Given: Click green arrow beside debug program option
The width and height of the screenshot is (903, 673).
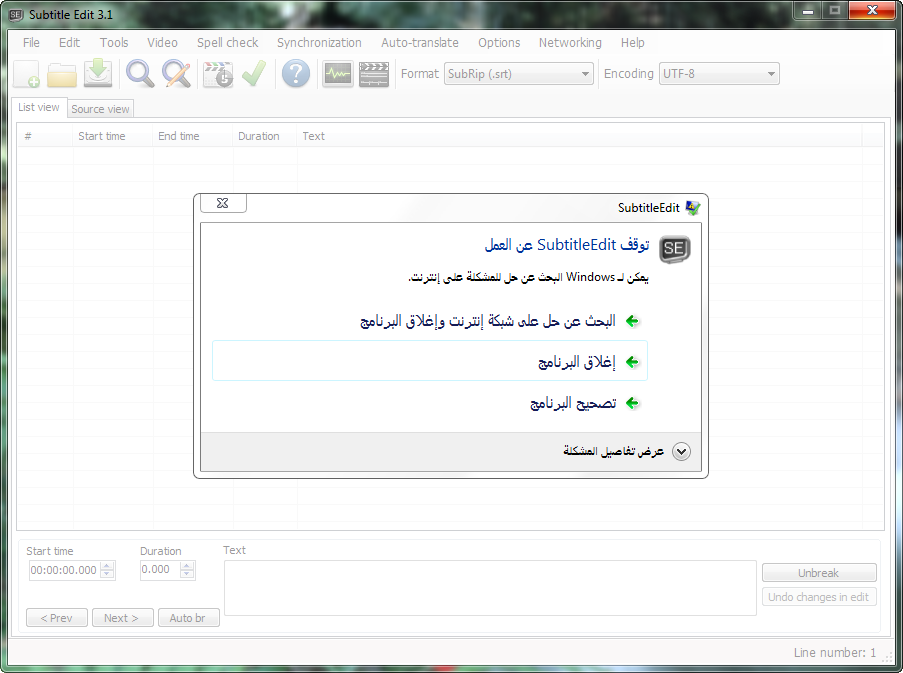Looking at the screenshot, I should pyautogui.click(x=632, y=403).
